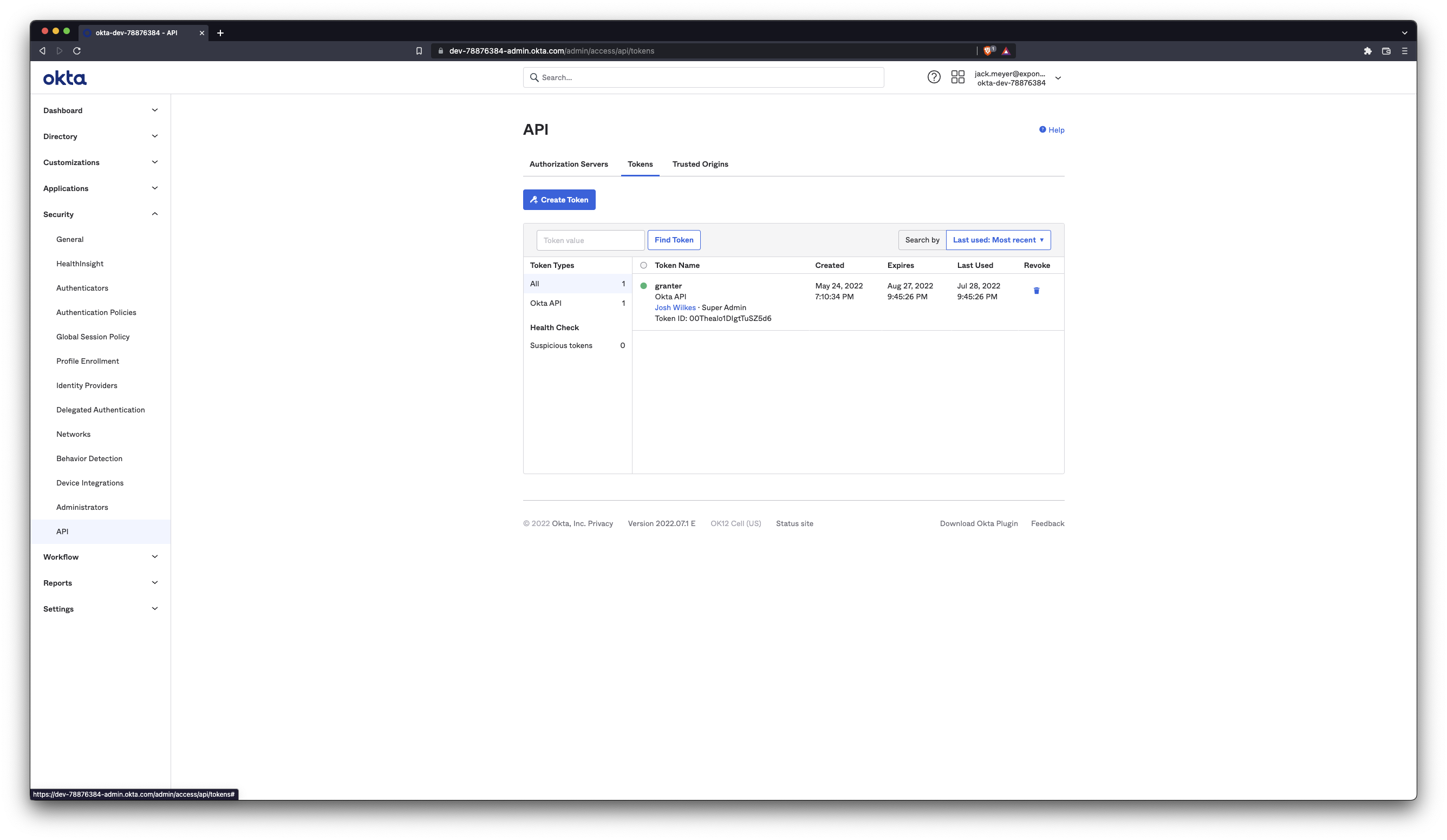Expand the Workflow menu
This screenshot has height=840, width=1447.
pyautogui.click(x=101, y=557)
